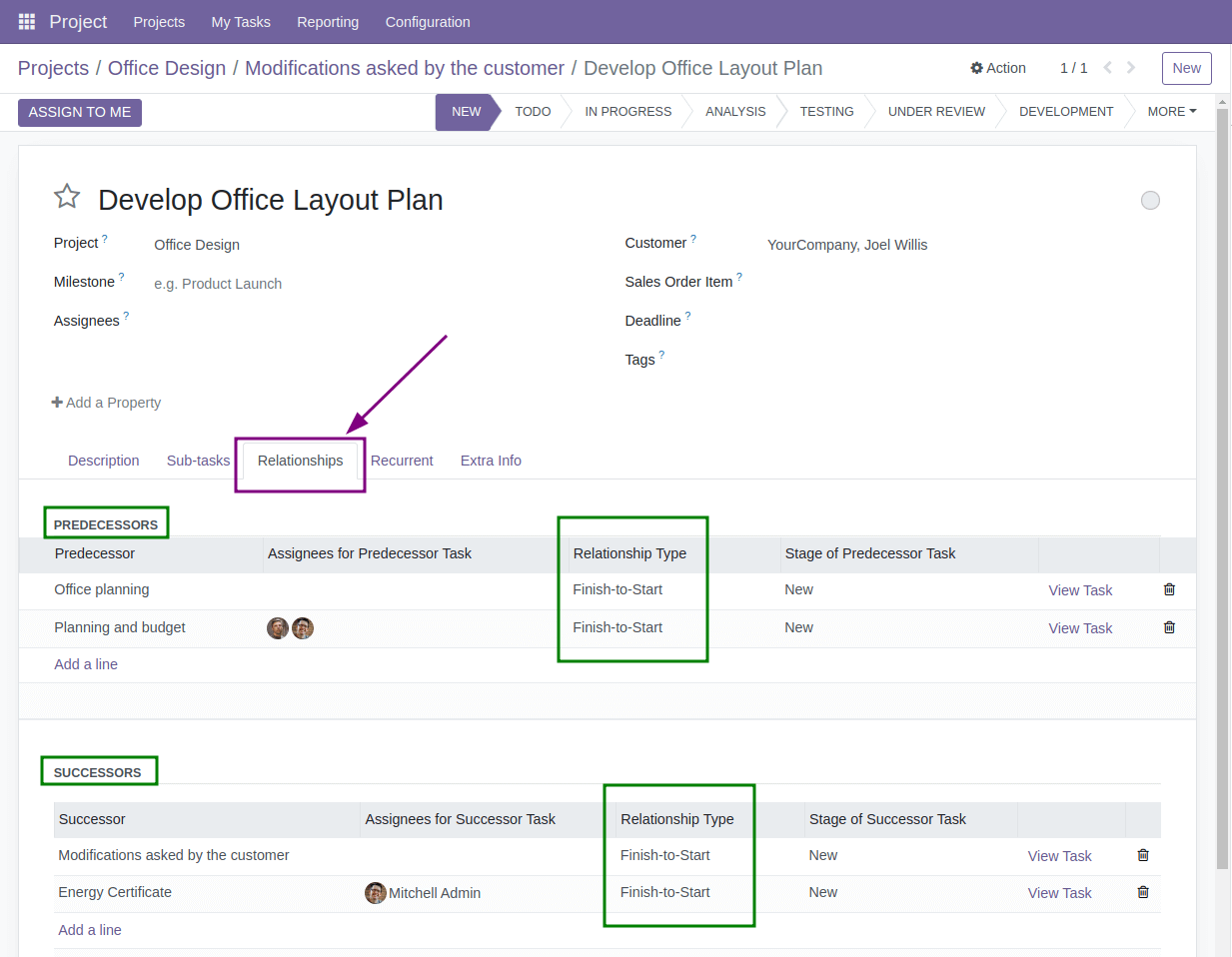The height and width of the screenshot is (957, 1232).
Task: Click the next record arrow in pager
Action: click(1130, 67)
